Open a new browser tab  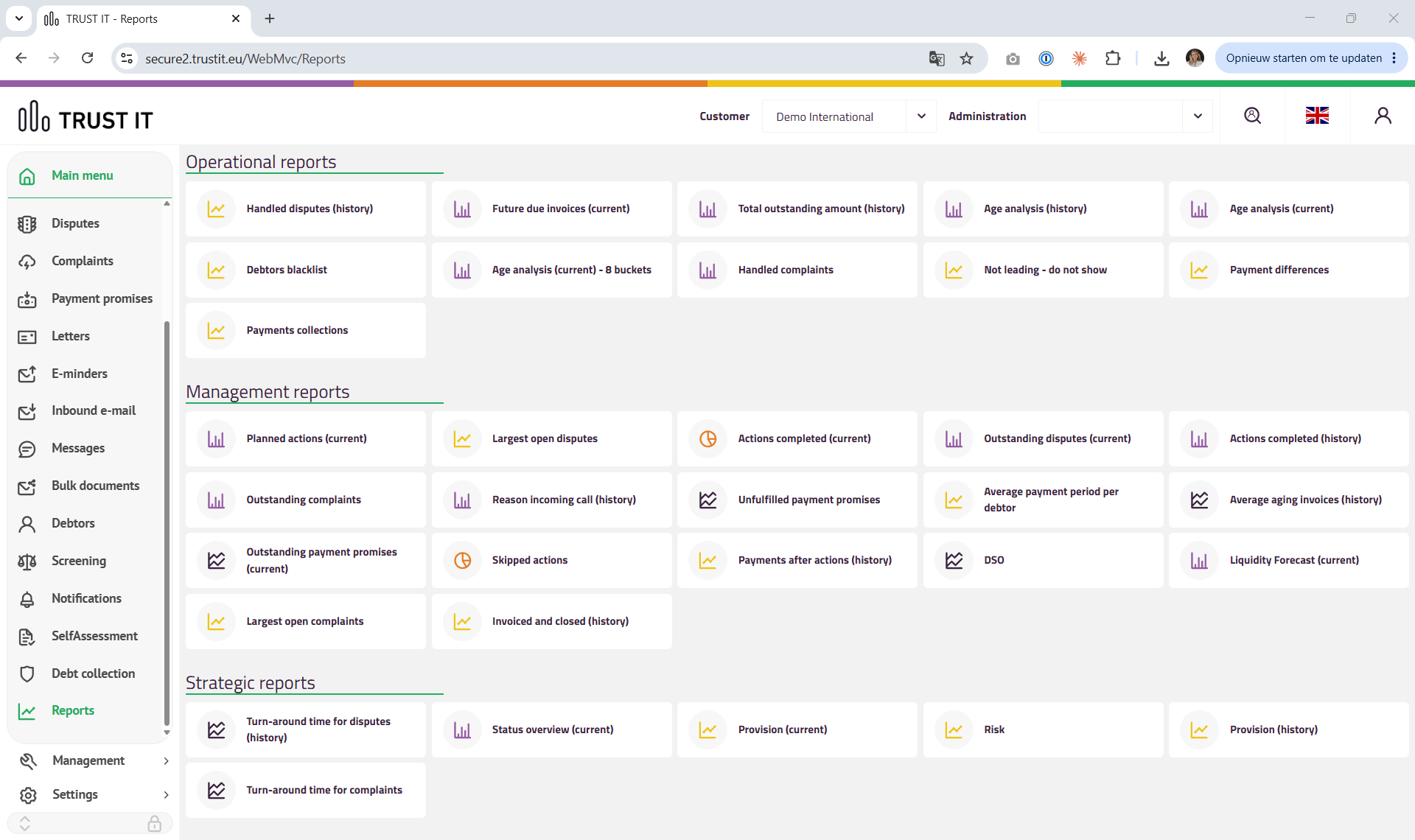pyautogui.click(x=270, y=18)
